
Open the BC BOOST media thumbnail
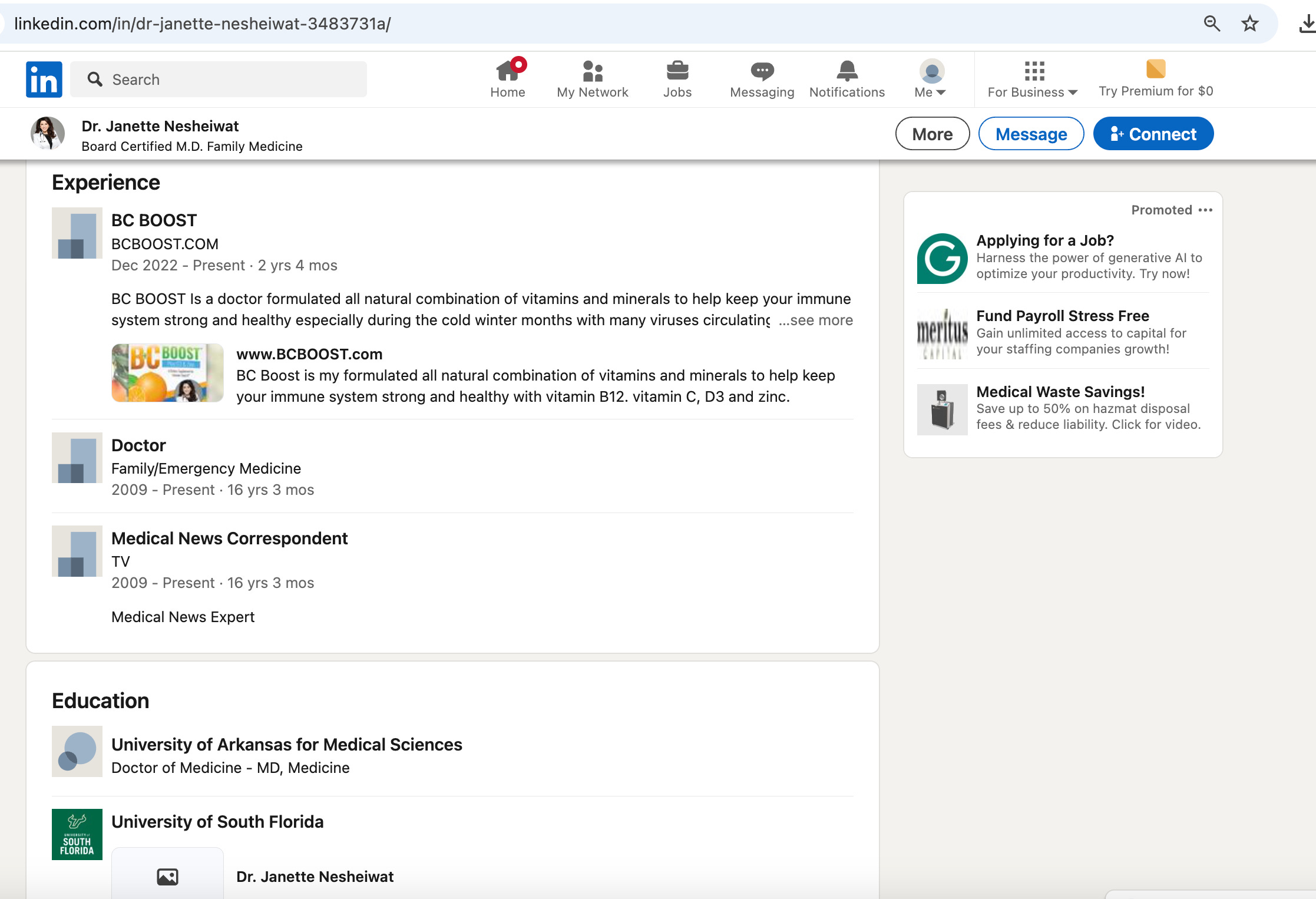tap(167, 373)
